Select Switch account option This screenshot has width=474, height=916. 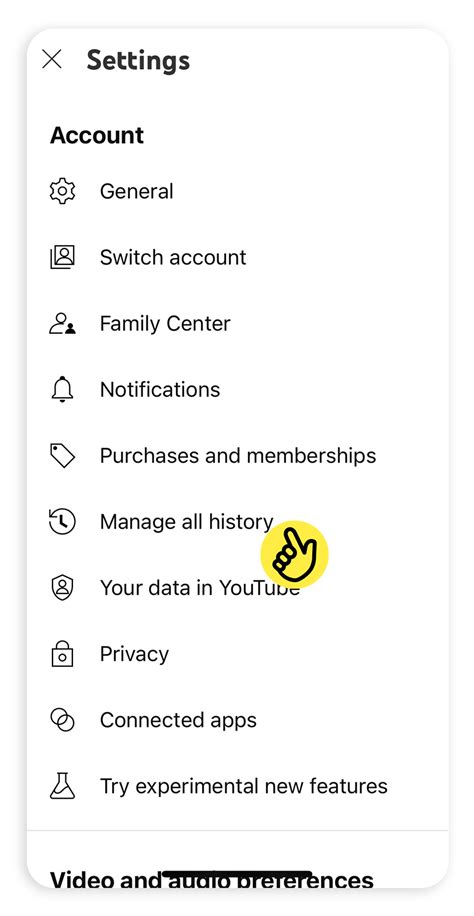tap(237, 258)
